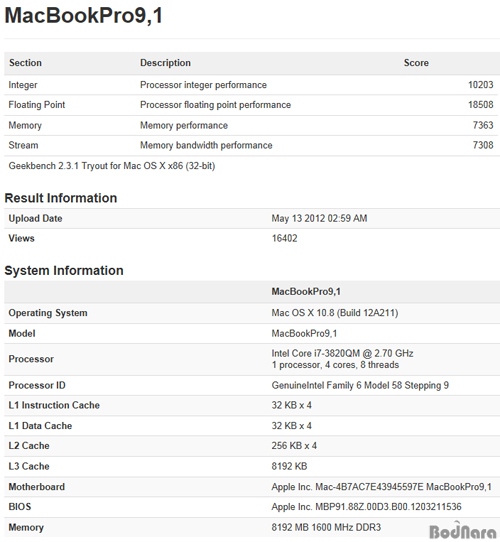The height and width of the screenshot is (542, 500).
Task: Click the Views count 16402
Action: 284,238
